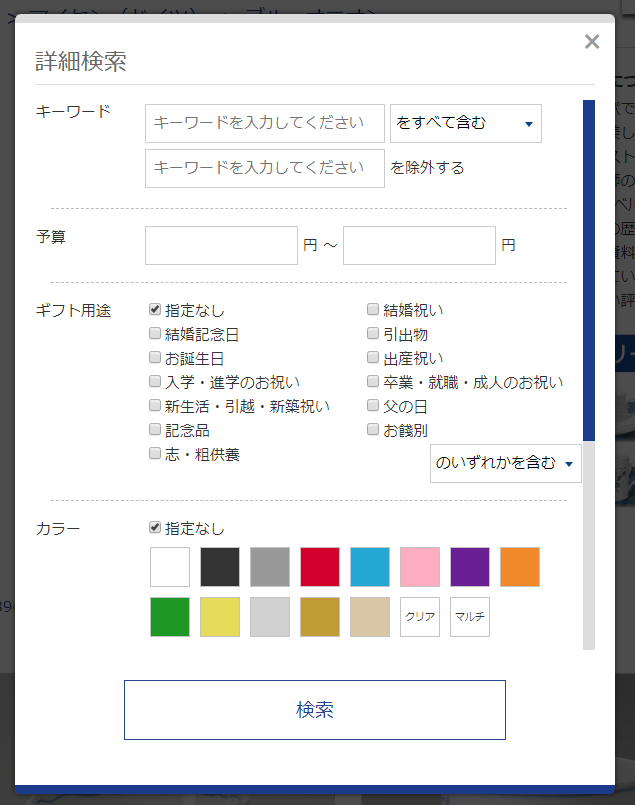Select the black color swatch
The height and width of the screenshot is (805, 635).
(220, 567)
